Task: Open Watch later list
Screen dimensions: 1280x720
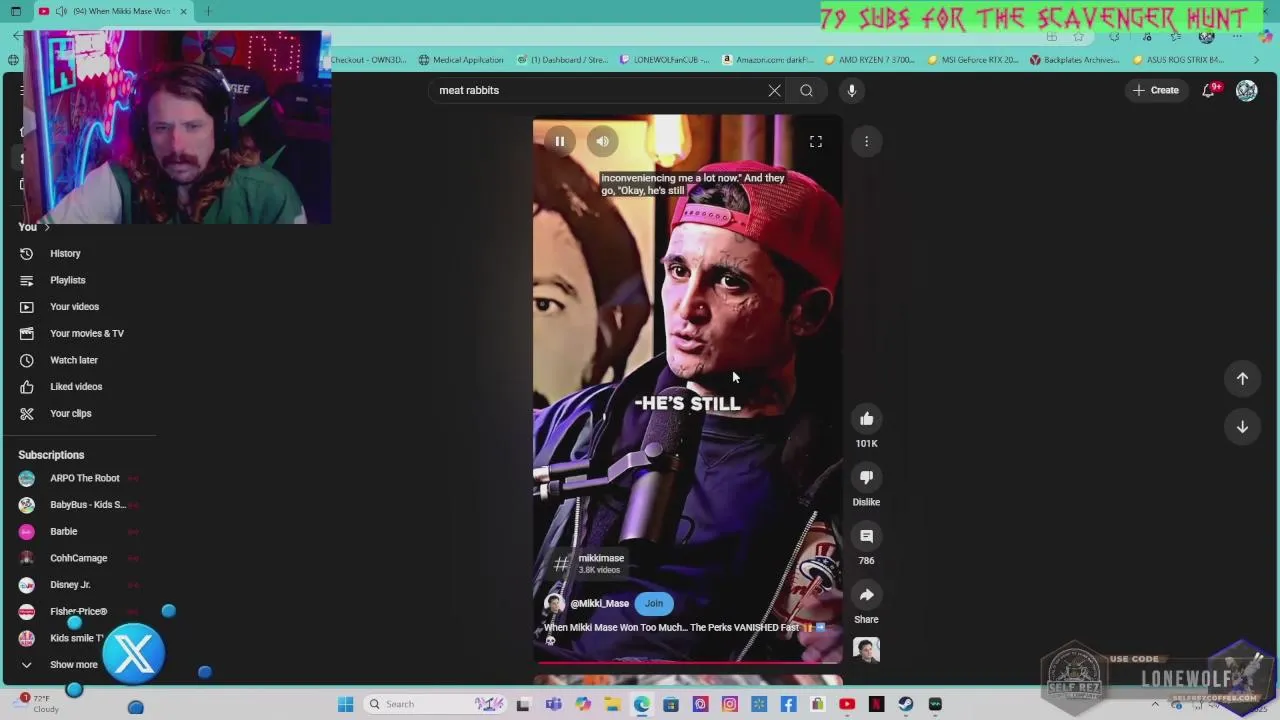Action: [x=74, y=360]
